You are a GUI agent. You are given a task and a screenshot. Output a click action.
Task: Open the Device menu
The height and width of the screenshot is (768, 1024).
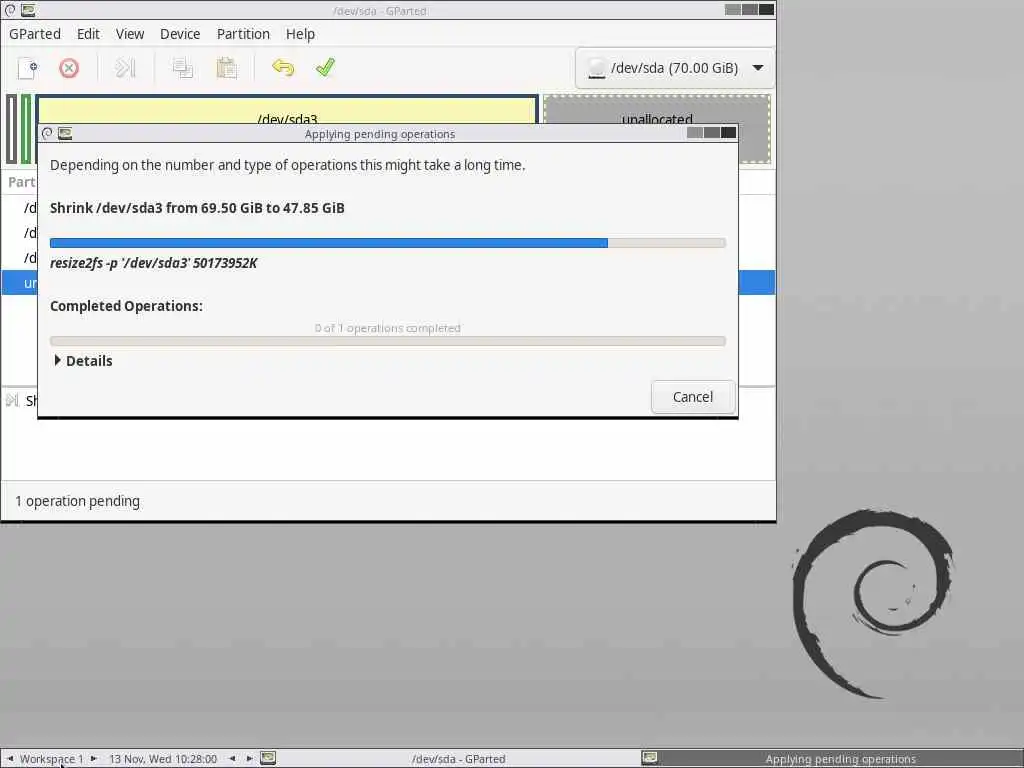pos(180,34)
